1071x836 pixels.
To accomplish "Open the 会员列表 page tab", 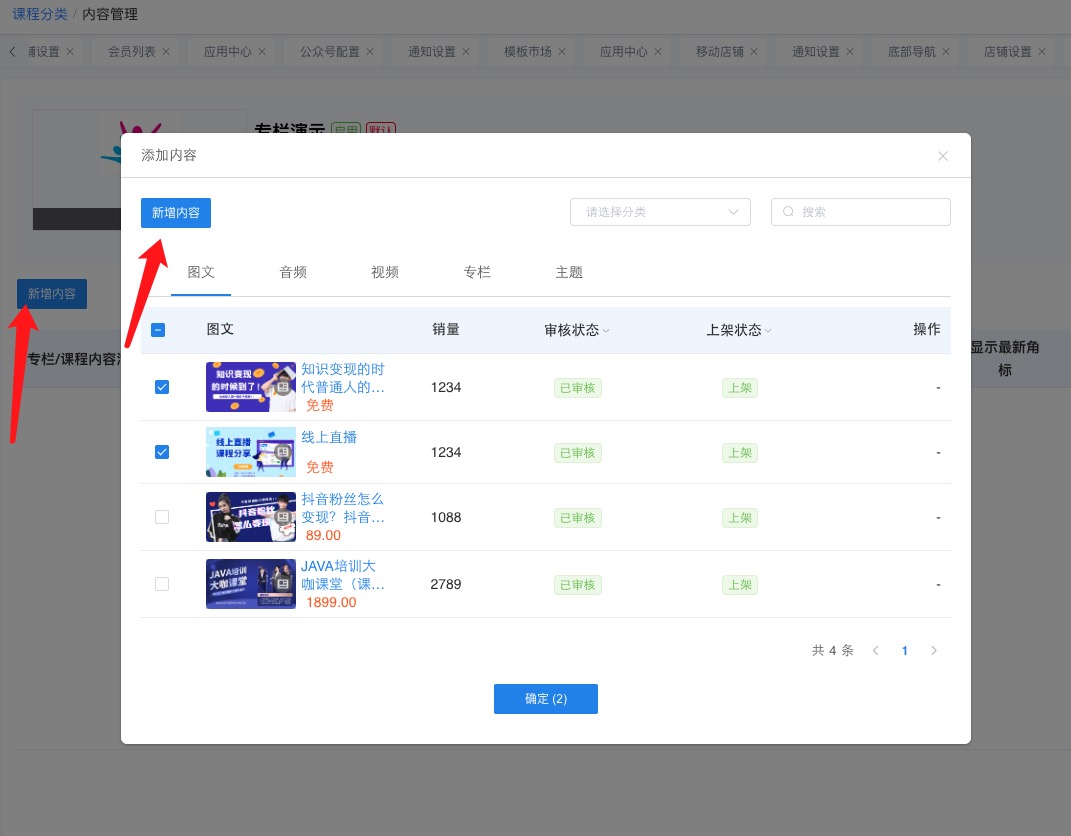I will (132, 51).
